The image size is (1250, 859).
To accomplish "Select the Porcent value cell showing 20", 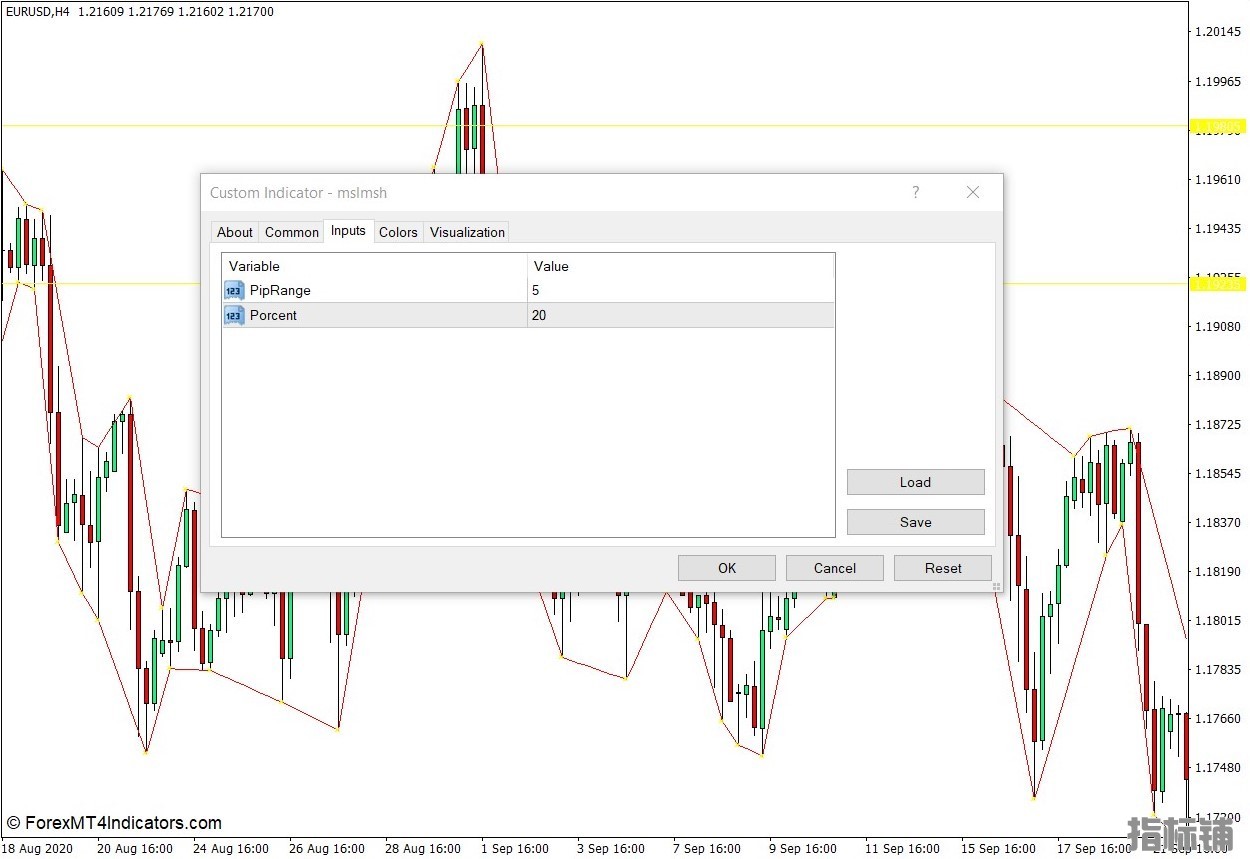I will [680, 316].
